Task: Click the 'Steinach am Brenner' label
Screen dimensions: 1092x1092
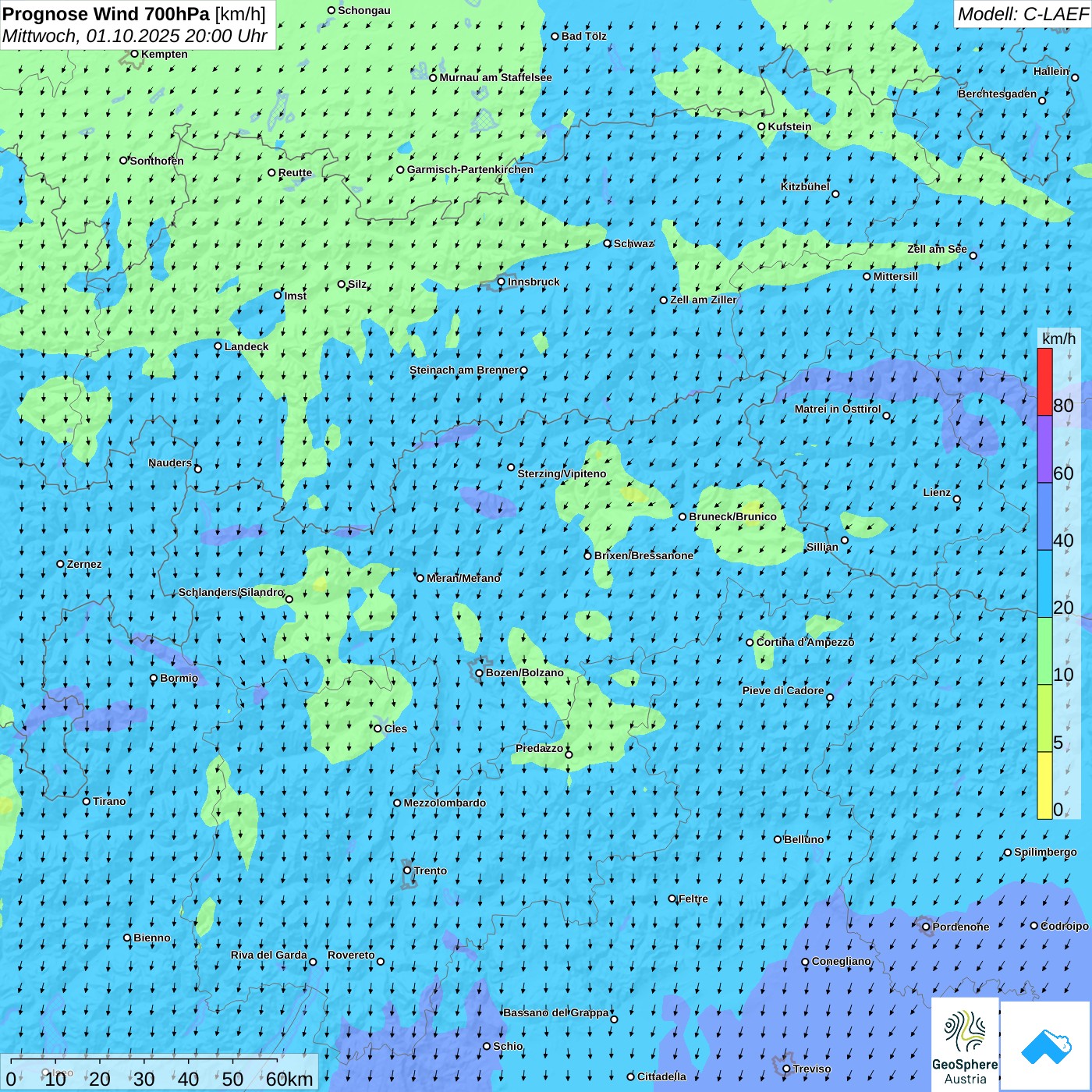Action: [x=463, y=370]
